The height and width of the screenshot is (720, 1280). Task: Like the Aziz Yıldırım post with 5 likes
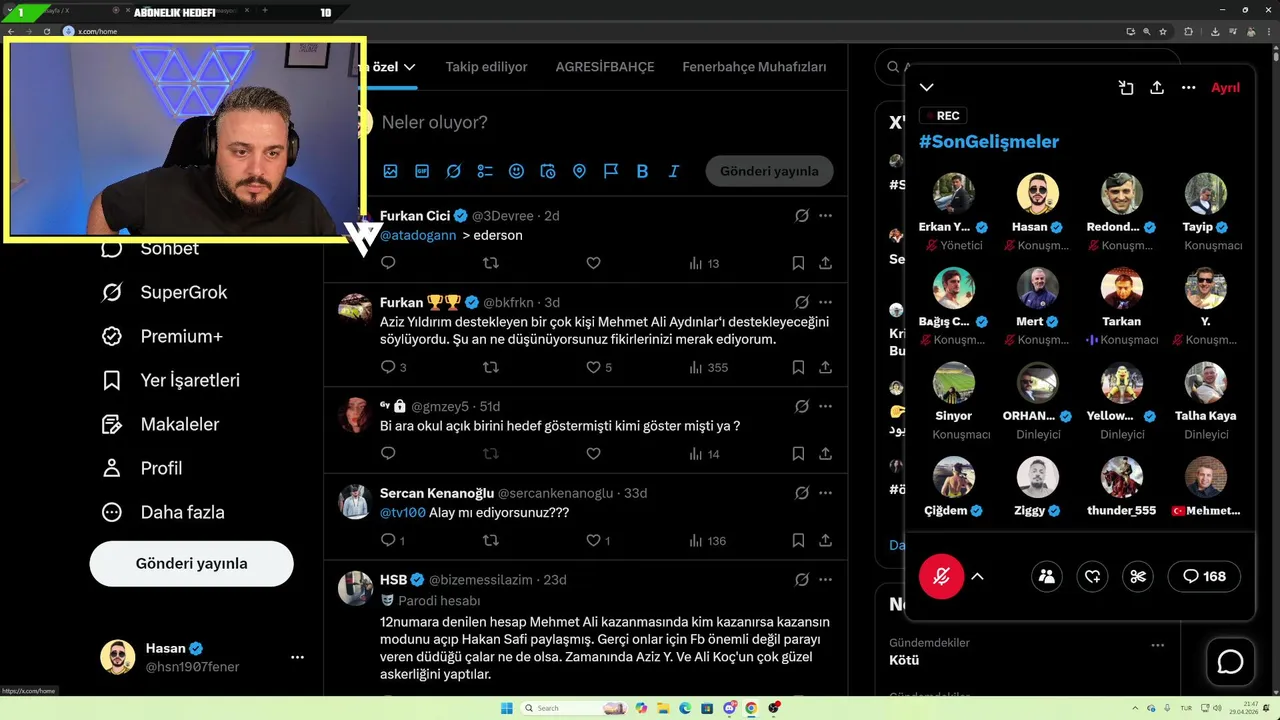[x=598, y=367]
